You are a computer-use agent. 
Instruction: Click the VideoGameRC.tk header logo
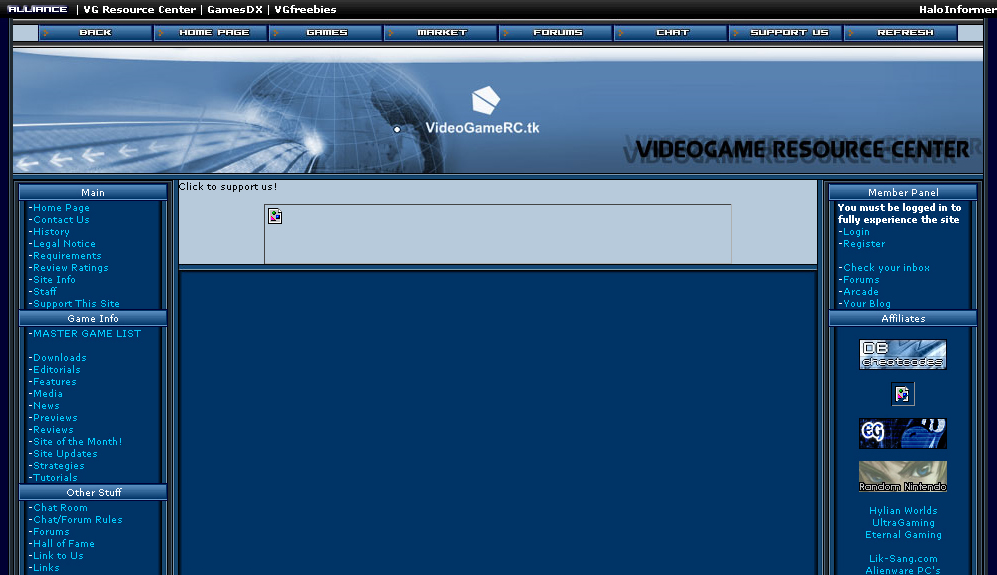pos(483,112)
